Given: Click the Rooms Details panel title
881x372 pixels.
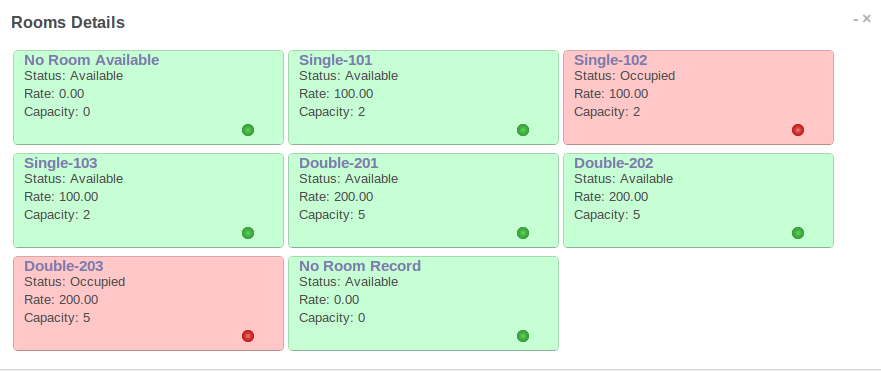Looking at the screenshot, I should pos(68,22).
